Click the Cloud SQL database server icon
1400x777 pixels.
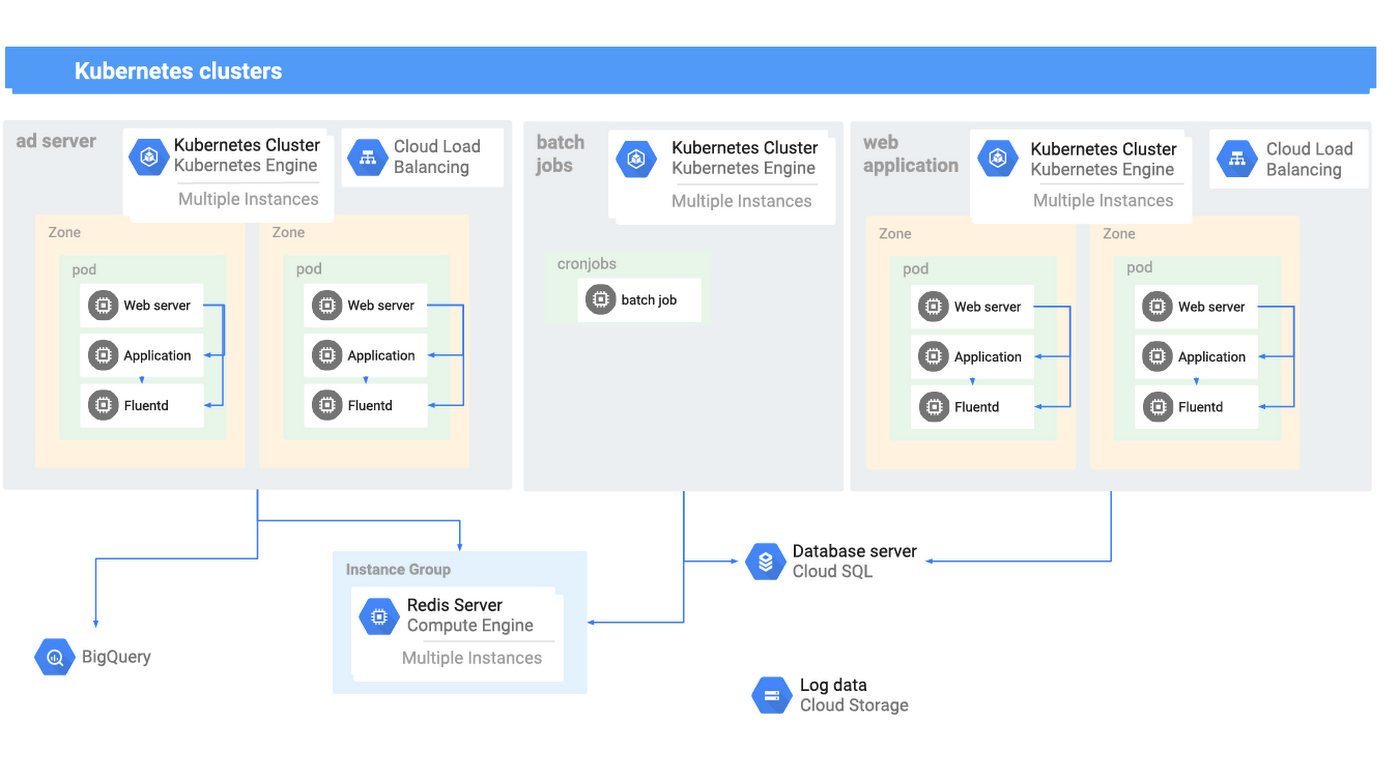(x=766, y=562)
